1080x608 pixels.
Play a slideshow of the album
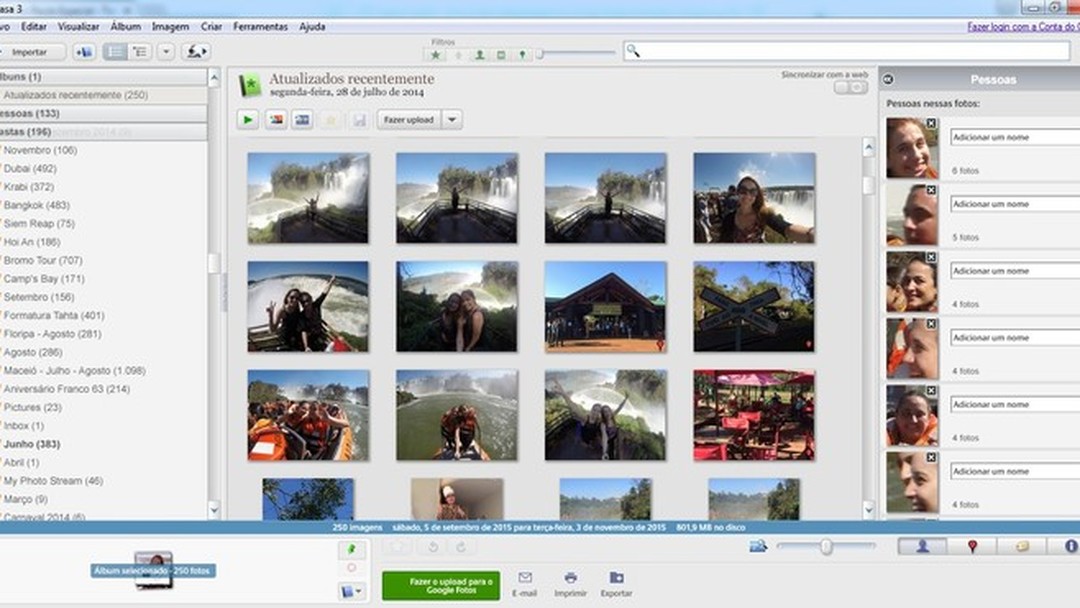247,120
